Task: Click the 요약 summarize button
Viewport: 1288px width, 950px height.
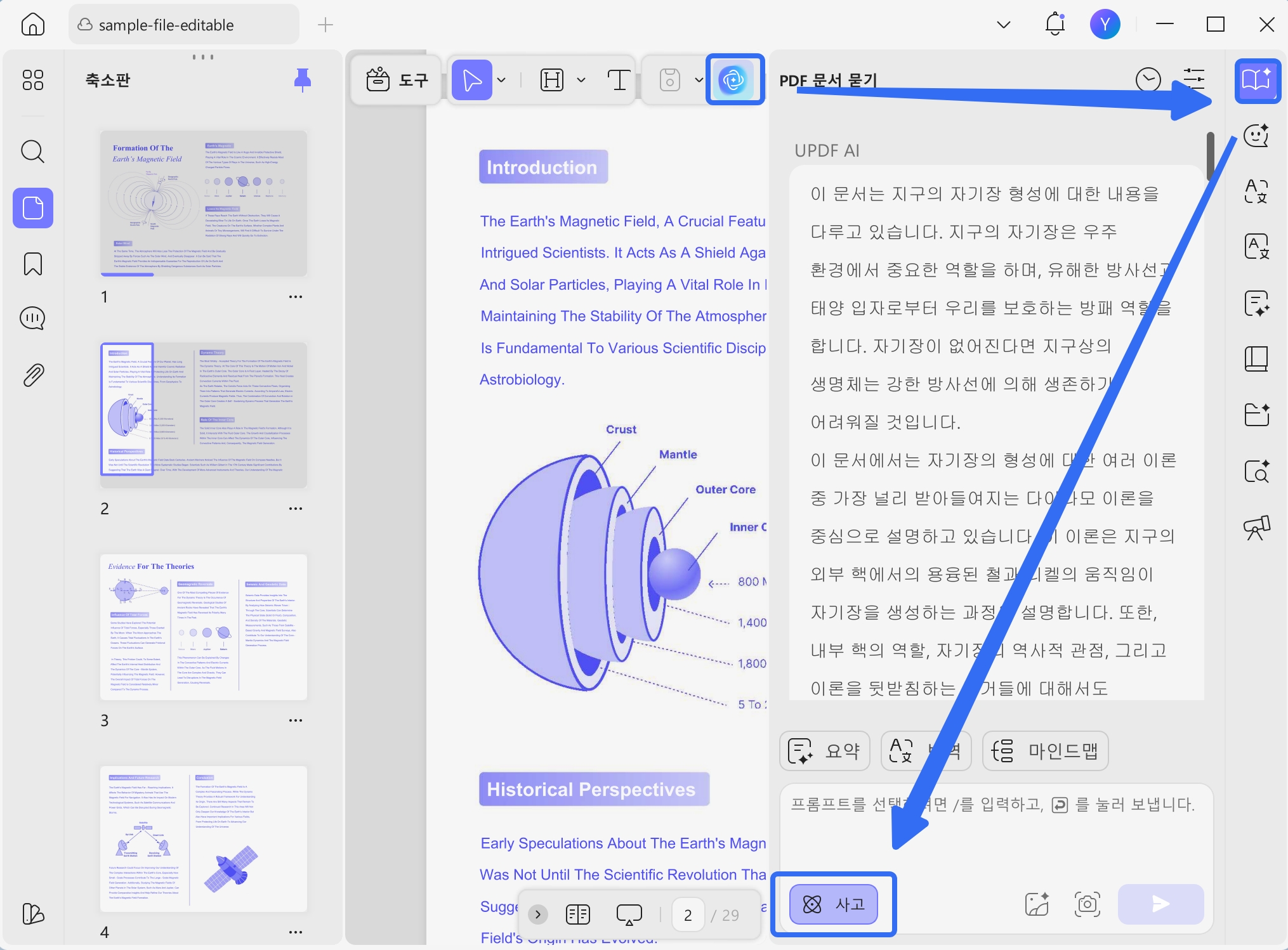Action: pyautogui.click(x=824, y=751)
